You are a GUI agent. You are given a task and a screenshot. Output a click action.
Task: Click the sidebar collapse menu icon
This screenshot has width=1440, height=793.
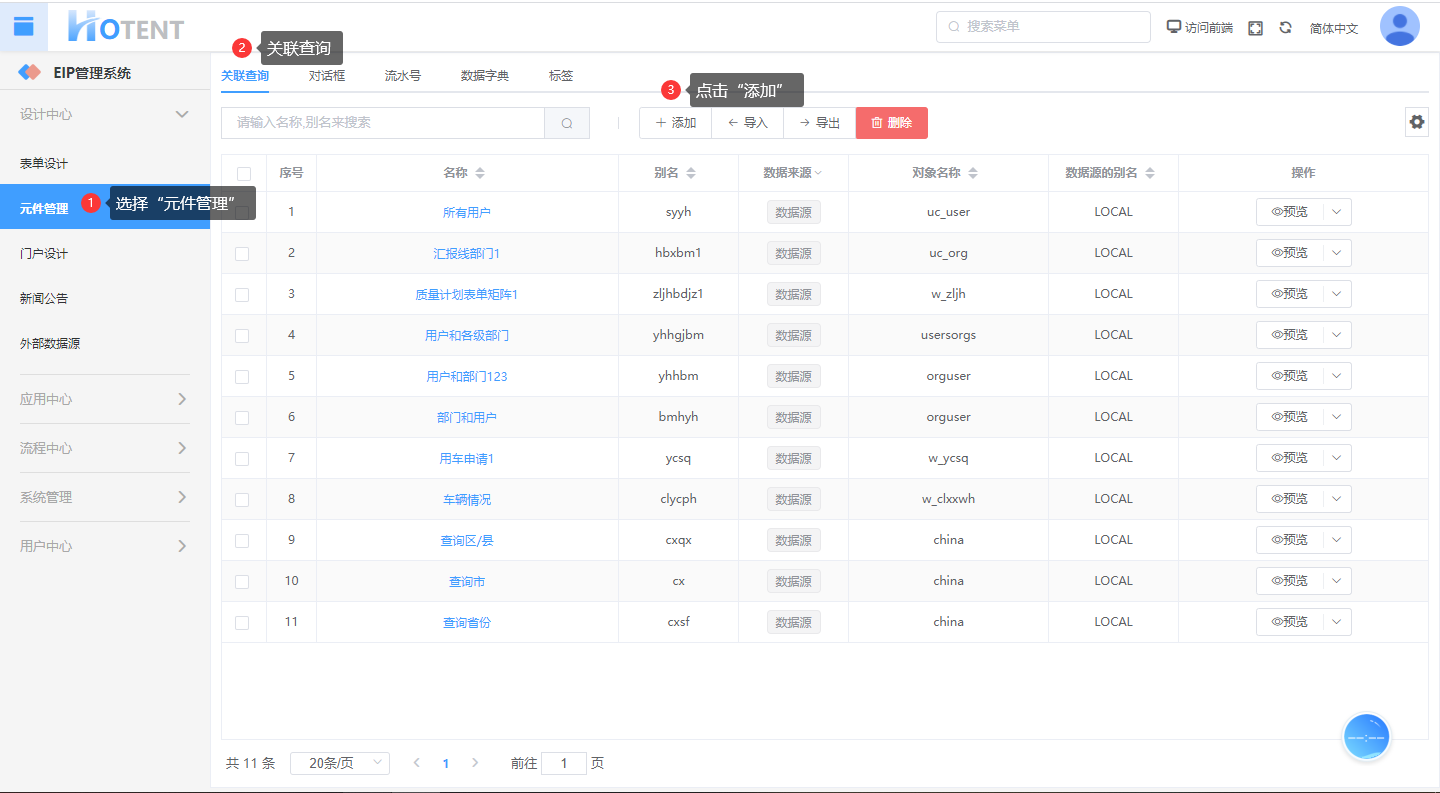point(23,26)
